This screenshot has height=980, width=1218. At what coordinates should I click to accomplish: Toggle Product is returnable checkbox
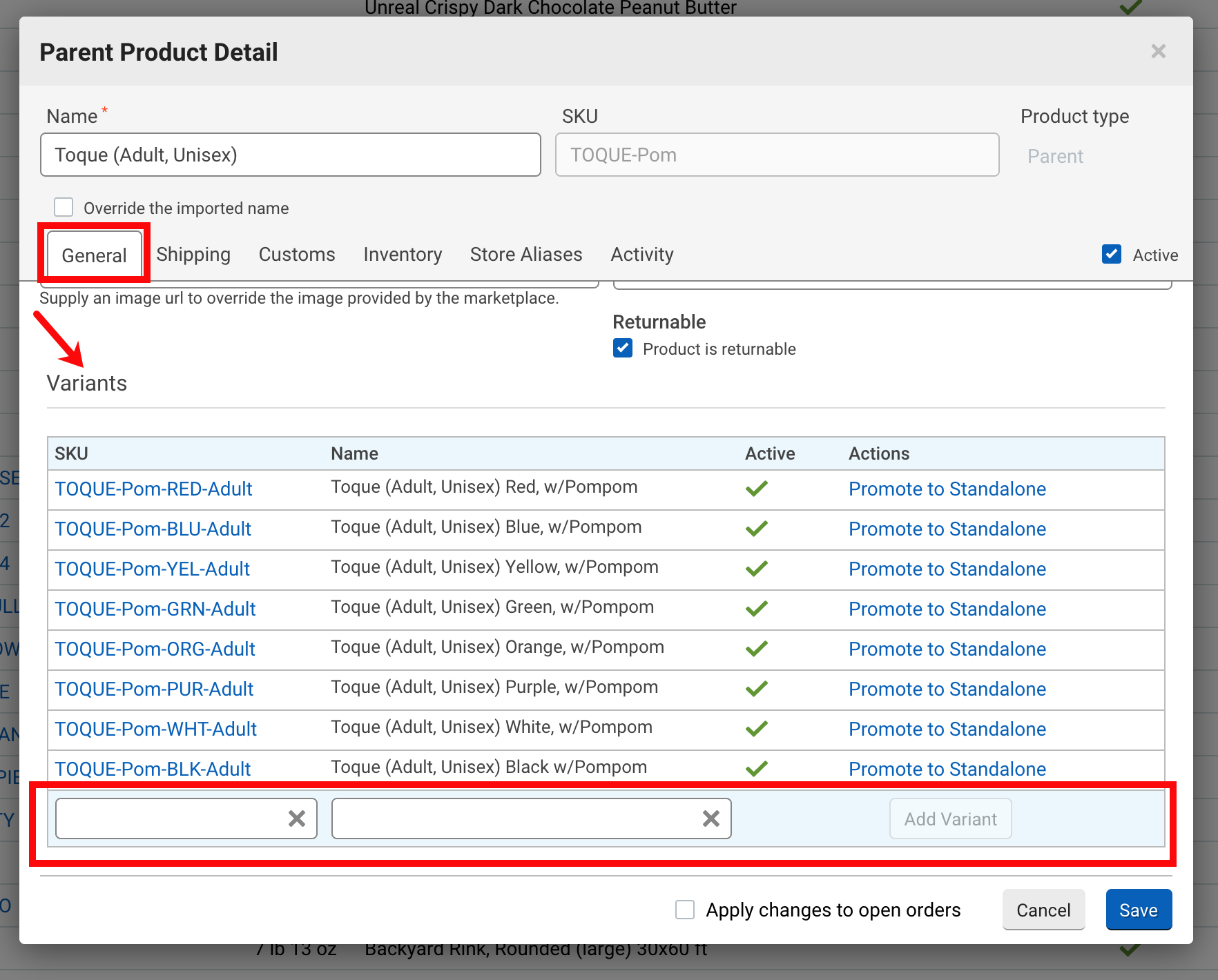coord(623,349)
